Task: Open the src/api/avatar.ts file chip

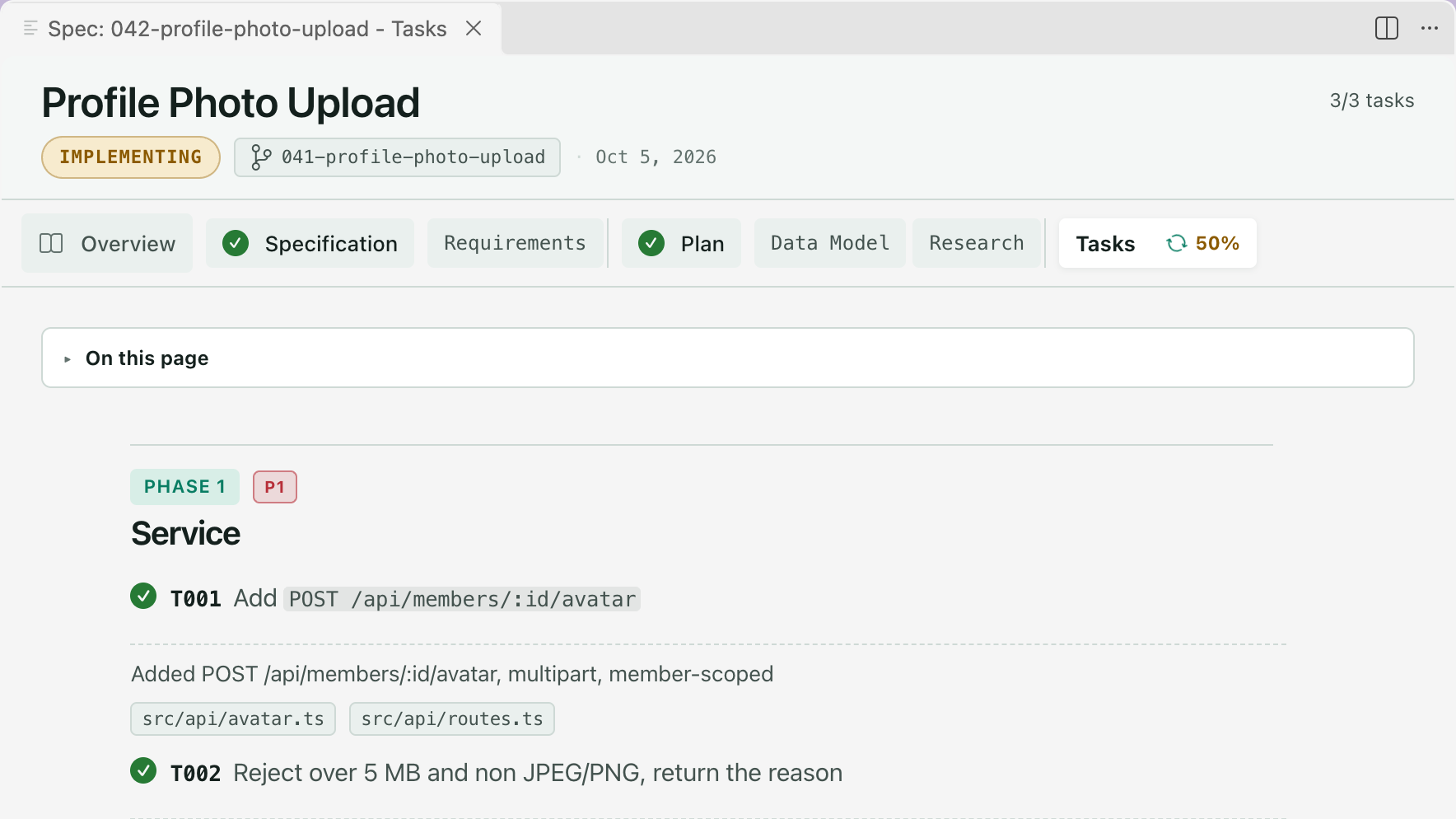Action: coord(233,718)
